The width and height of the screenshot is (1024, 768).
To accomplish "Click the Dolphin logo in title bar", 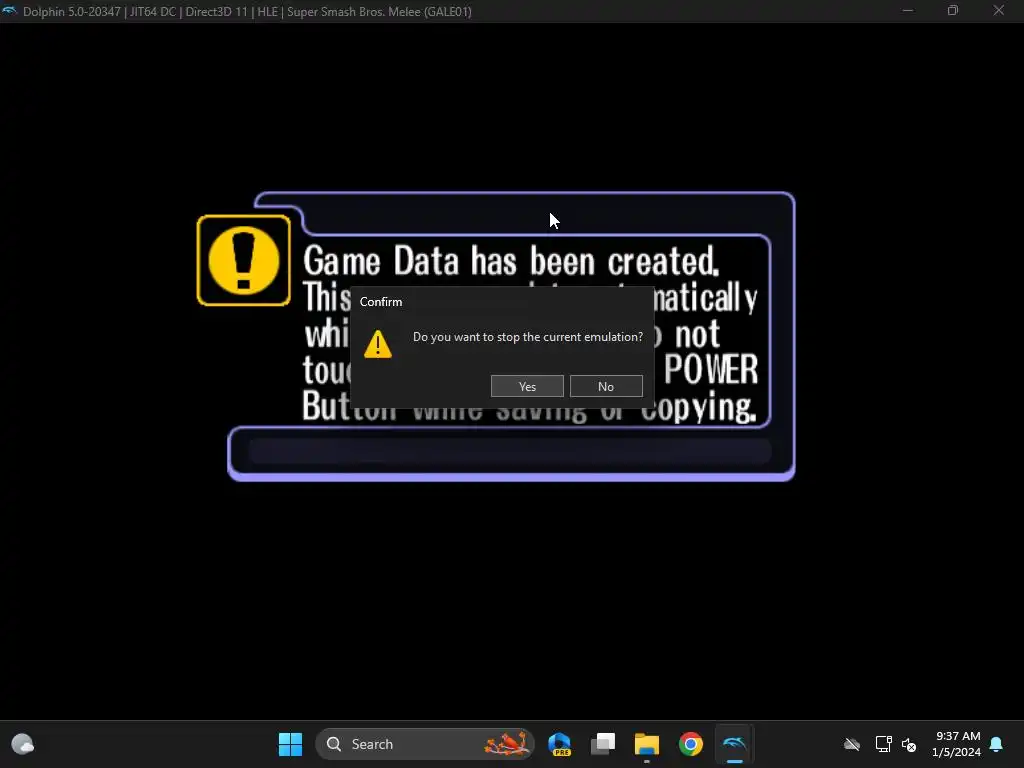I will (10, 11).
